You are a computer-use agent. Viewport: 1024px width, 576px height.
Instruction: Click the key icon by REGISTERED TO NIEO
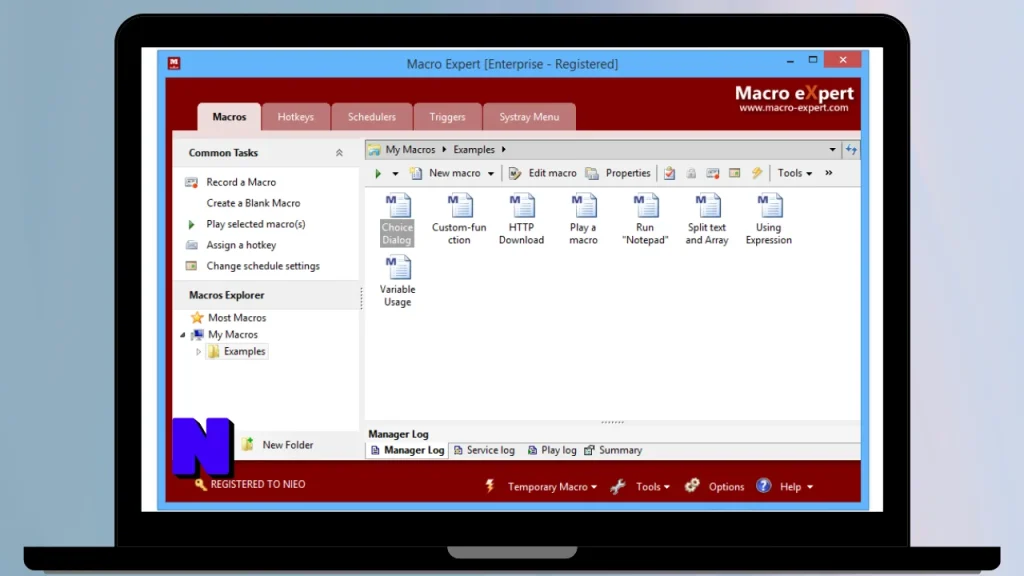click(x=200, y=484)
